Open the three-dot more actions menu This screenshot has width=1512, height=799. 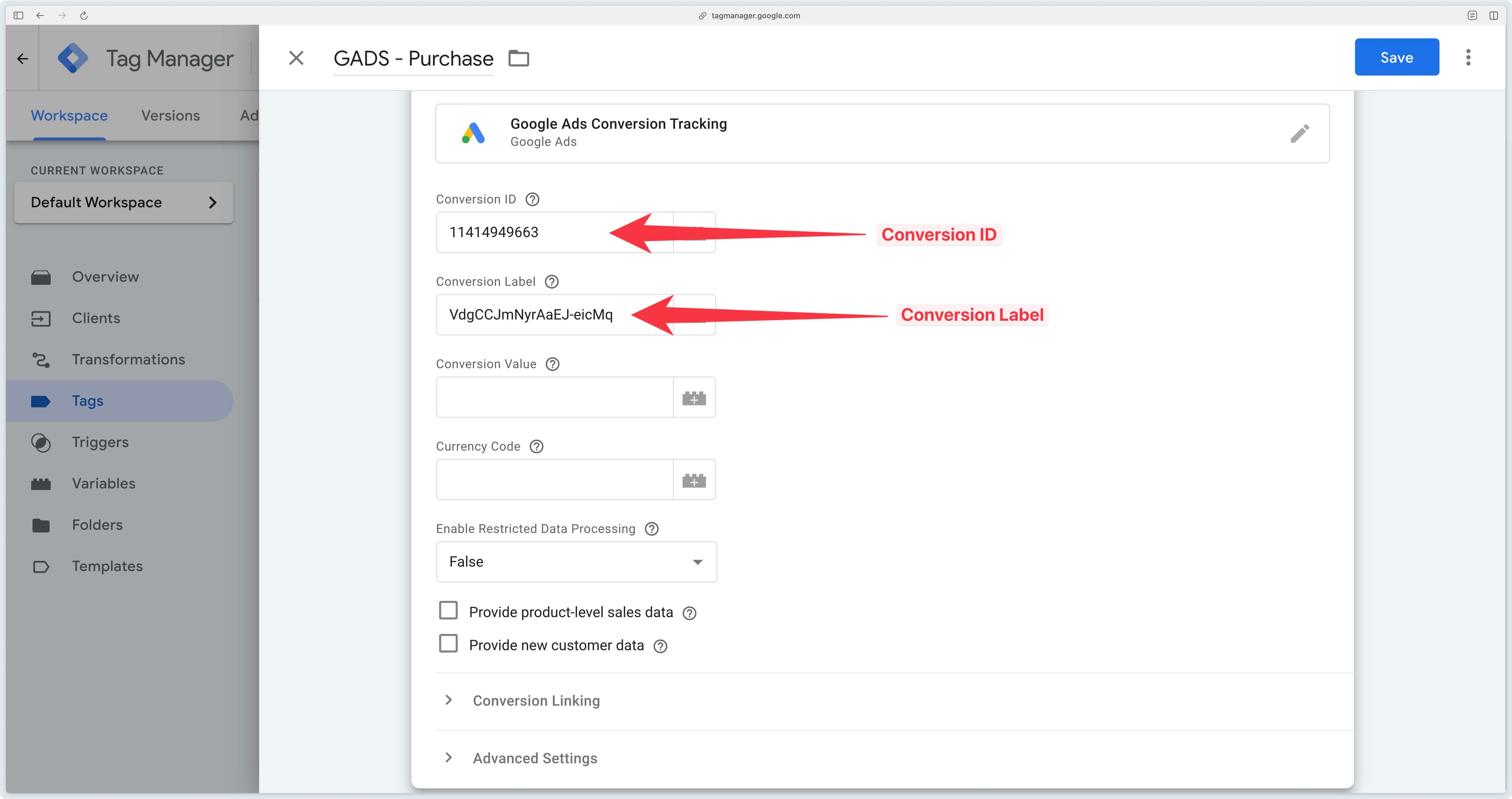[1468, 57]
